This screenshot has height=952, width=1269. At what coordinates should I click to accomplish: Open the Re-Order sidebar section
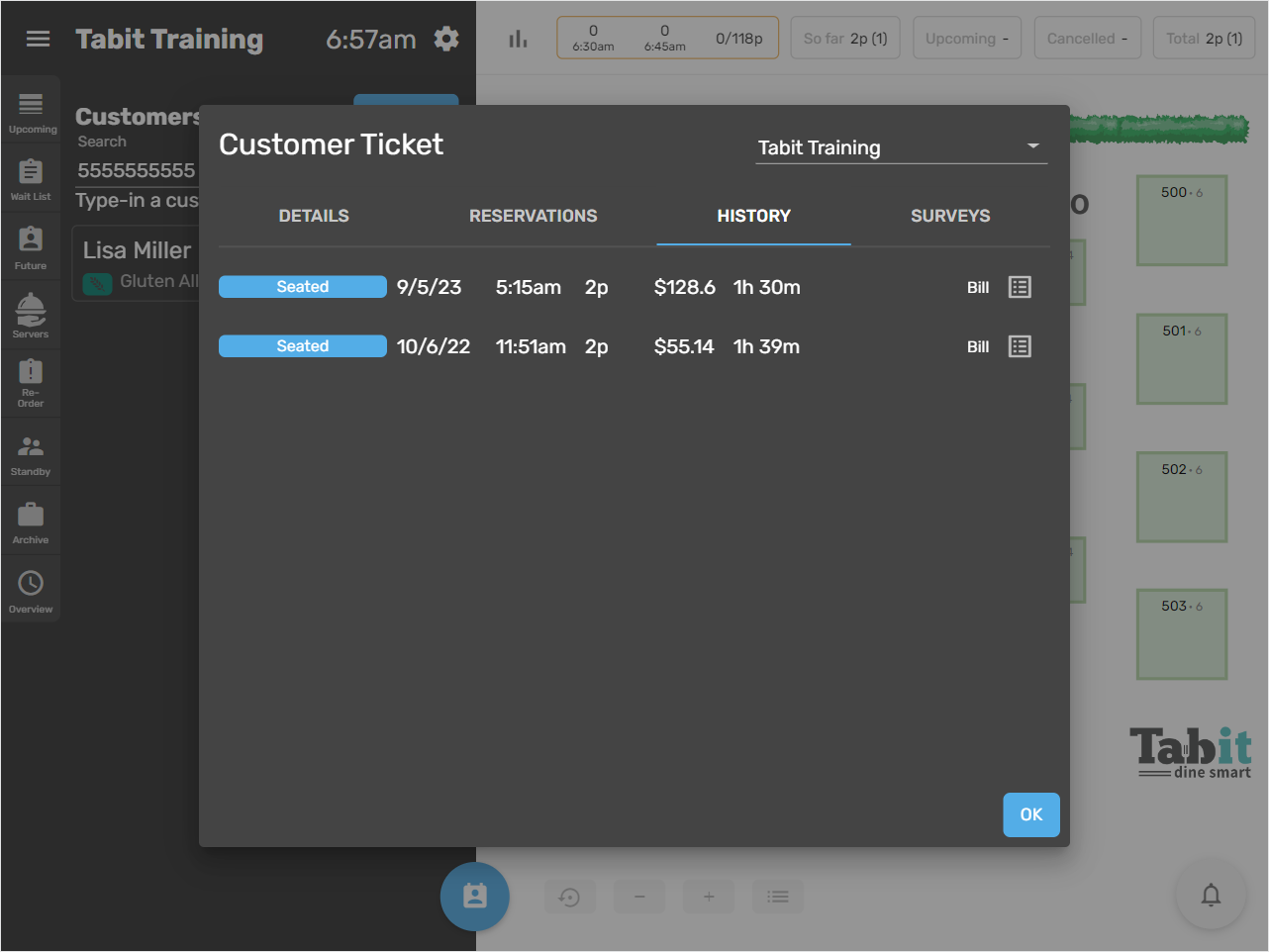(x=31, y=384)
